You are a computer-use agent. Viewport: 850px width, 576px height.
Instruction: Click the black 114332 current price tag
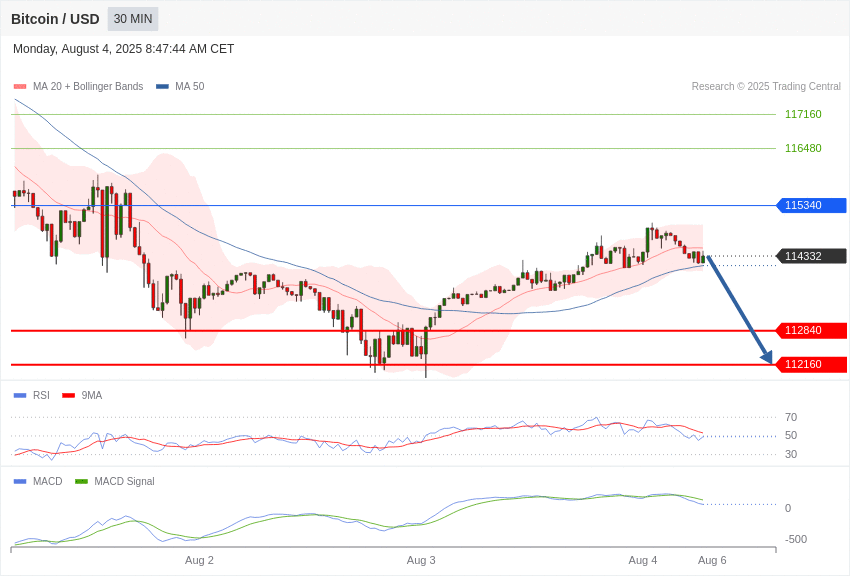pyautogui.click(x=812, y=256)
